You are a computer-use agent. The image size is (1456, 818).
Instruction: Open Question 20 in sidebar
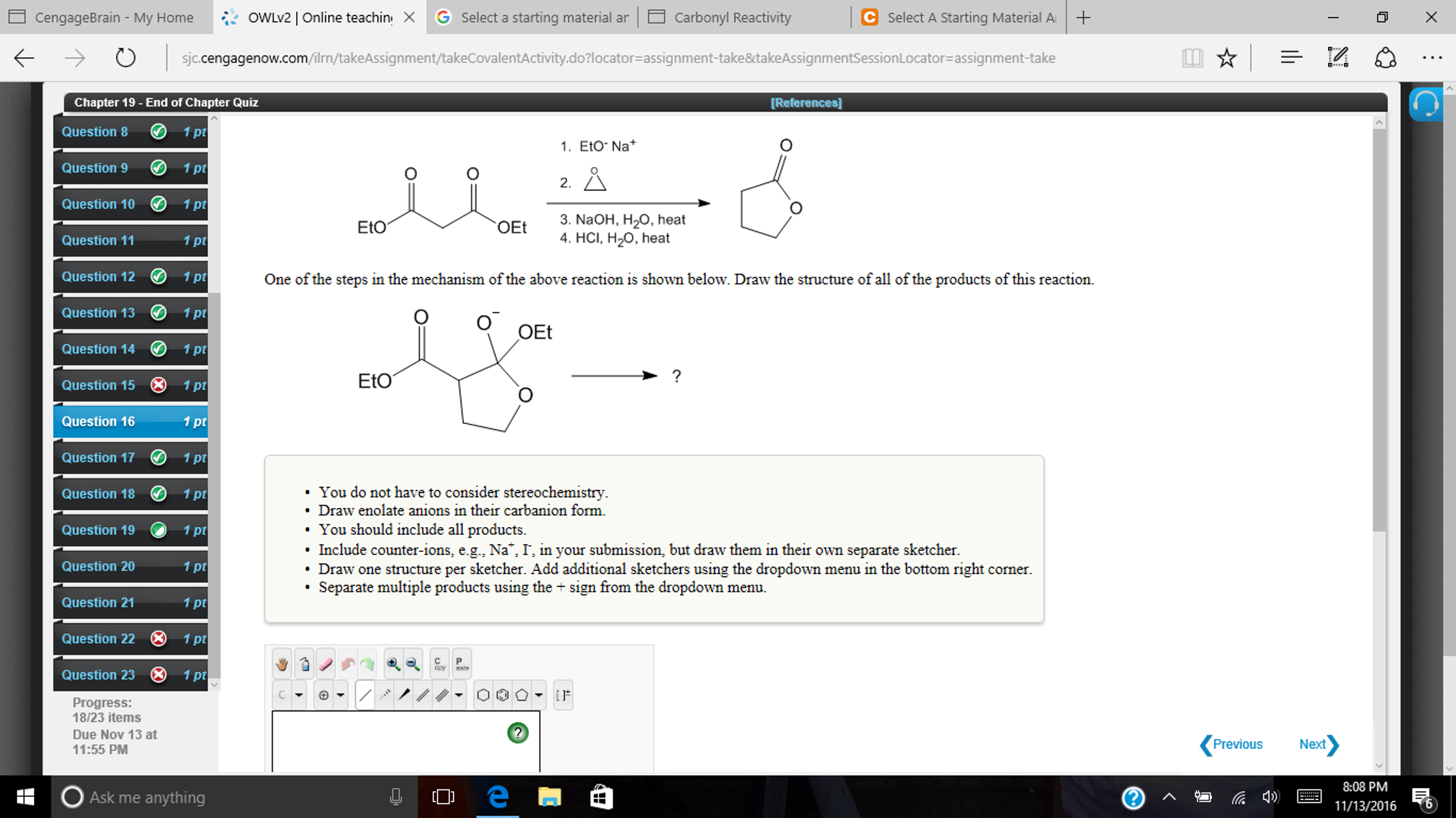[130, 566]
